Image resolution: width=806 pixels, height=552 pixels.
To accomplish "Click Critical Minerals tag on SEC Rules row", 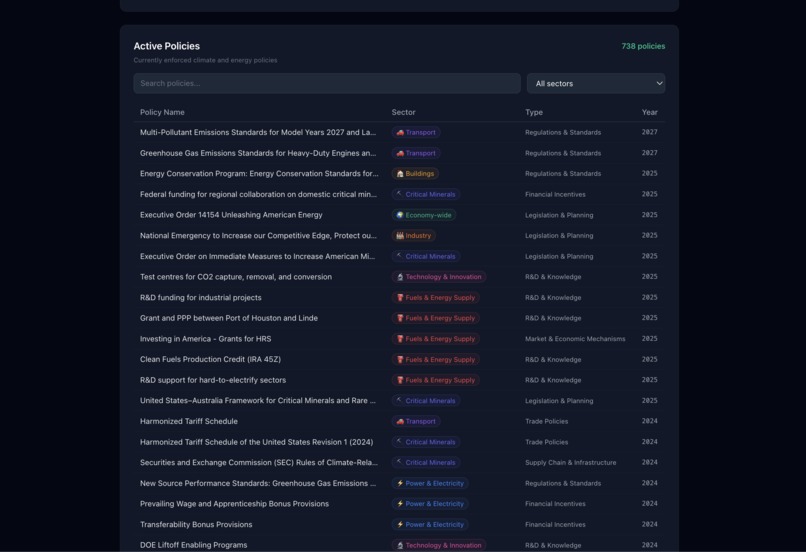I will click(x=426, y=463).
